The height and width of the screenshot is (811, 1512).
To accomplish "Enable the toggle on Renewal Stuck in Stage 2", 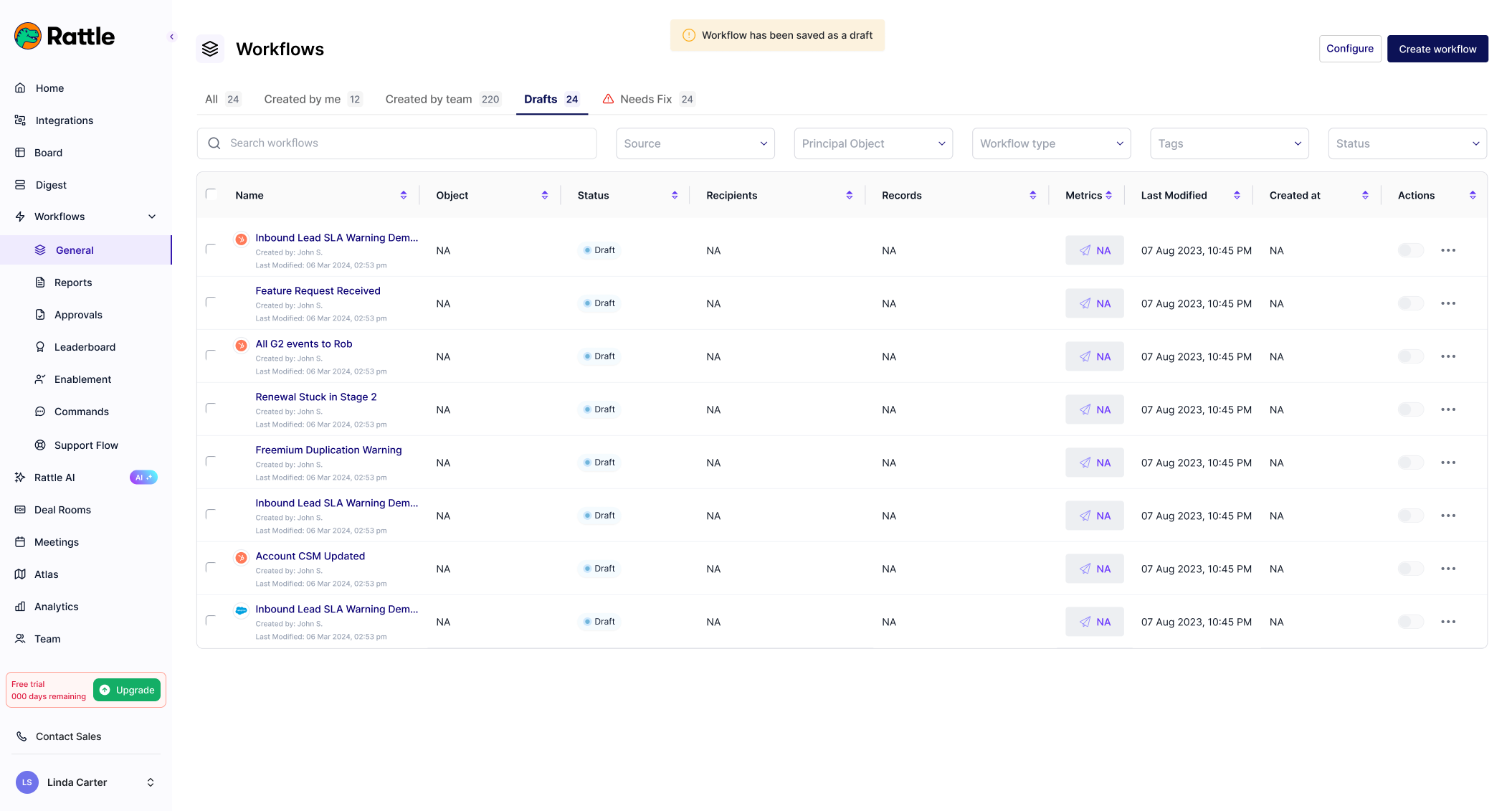I will pyautogui.click(x=1410, y=409).
